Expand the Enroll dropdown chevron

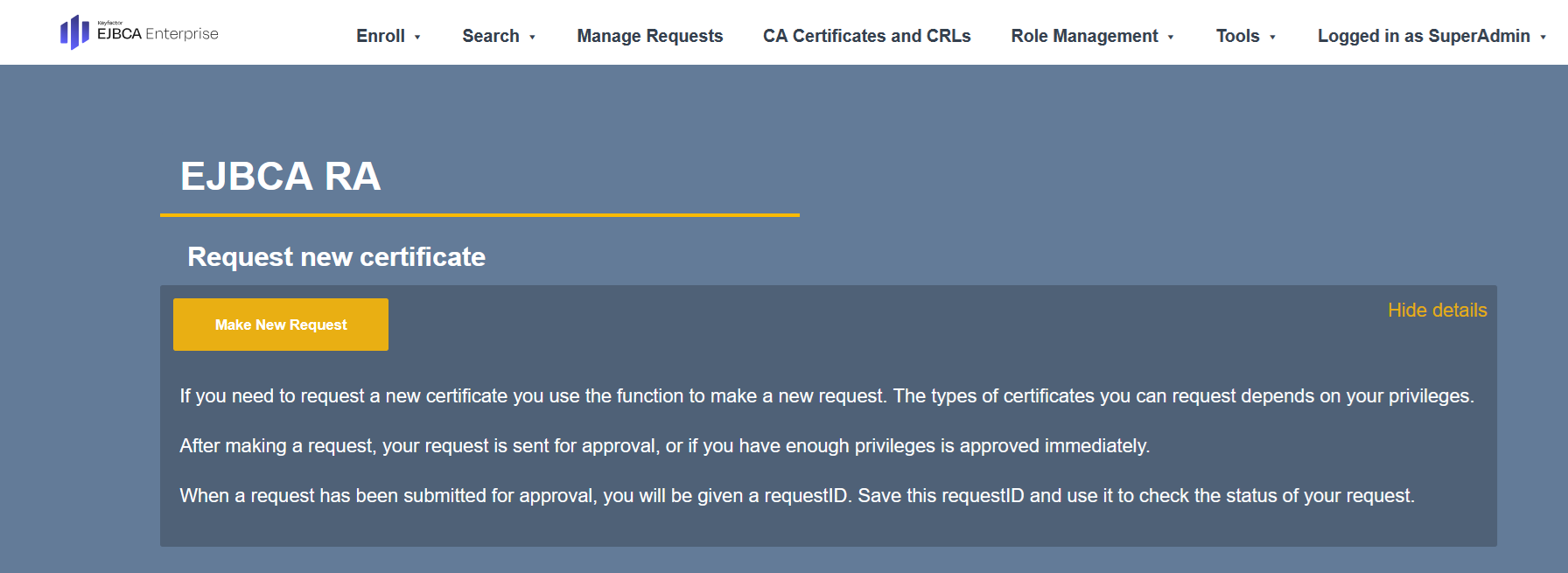coord(417,38)
